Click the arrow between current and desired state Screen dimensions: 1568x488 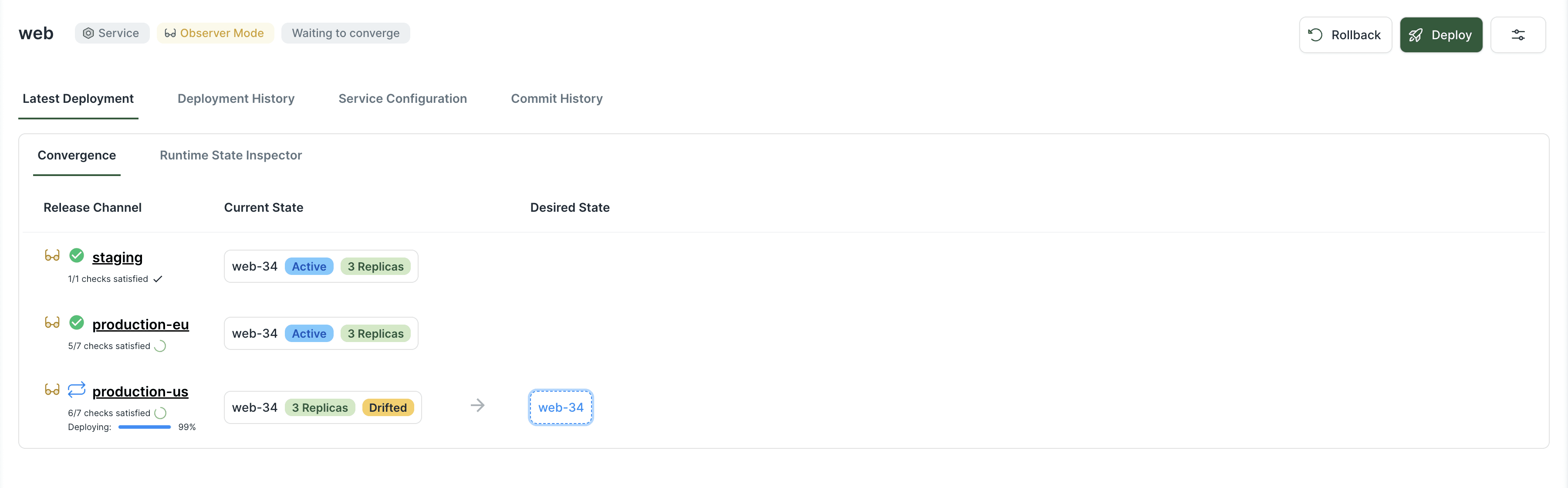click(x=478, y=406)
